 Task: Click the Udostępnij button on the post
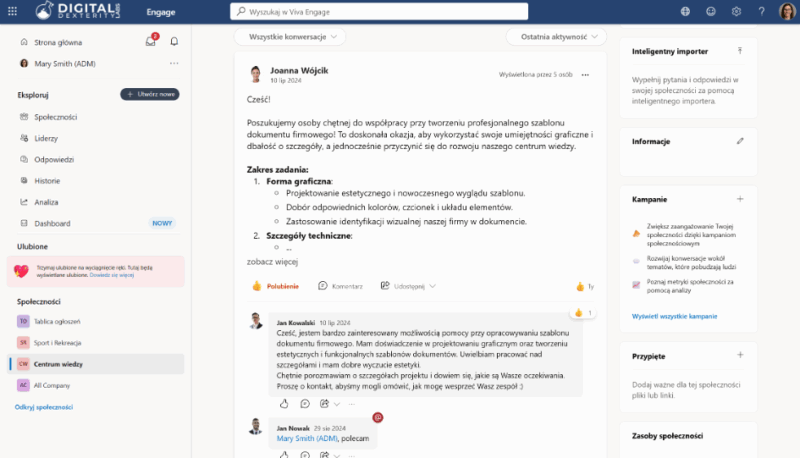403,286
